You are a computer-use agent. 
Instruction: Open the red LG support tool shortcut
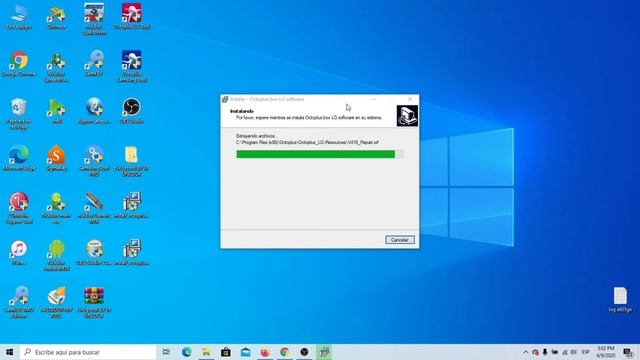click(x=19, y=208)
